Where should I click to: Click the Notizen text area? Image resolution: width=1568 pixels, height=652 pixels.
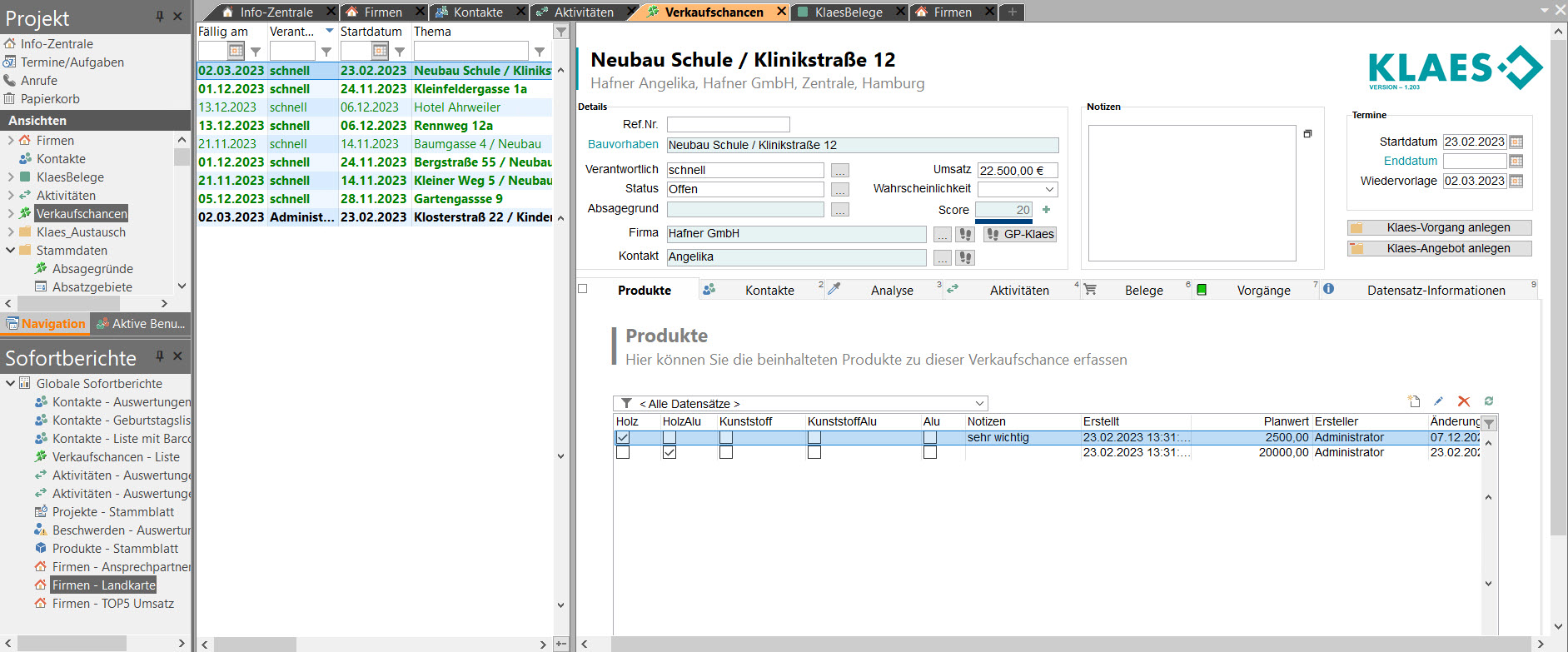(x=1192, y=193)
